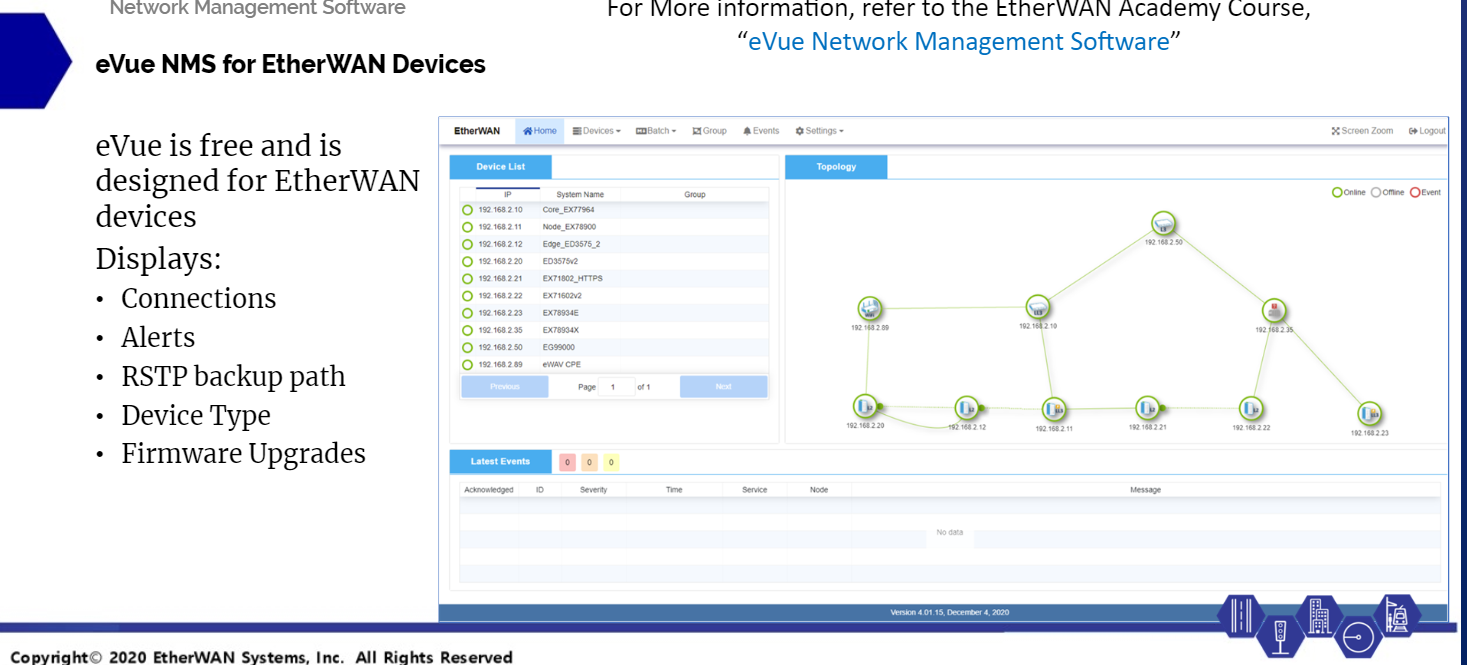Click the ED3575v2 system name
Image resolution: width=1467 pixels, height=665 pixels.
(560, 261)
